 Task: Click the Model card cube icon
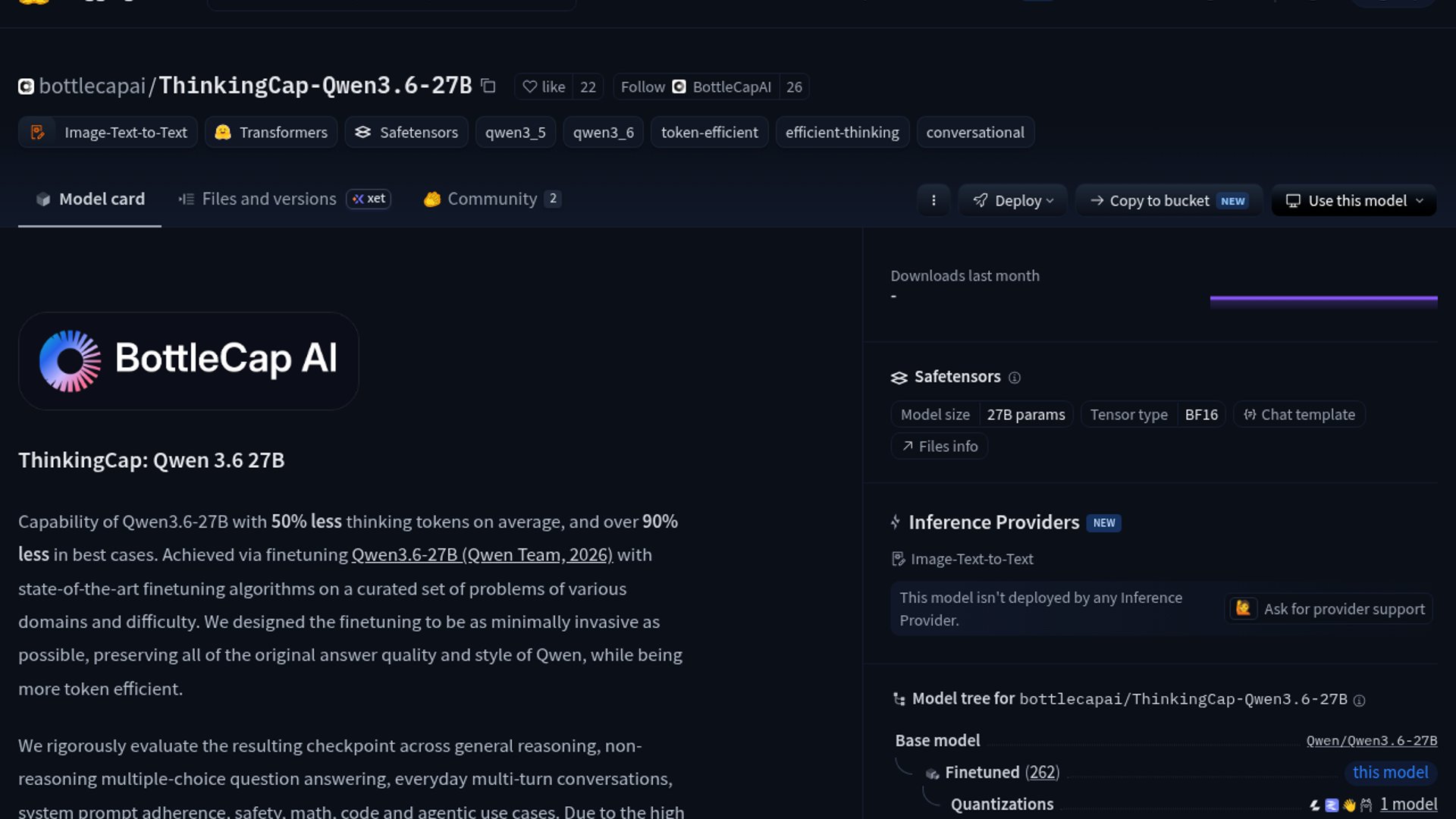(x=43, y=199)
